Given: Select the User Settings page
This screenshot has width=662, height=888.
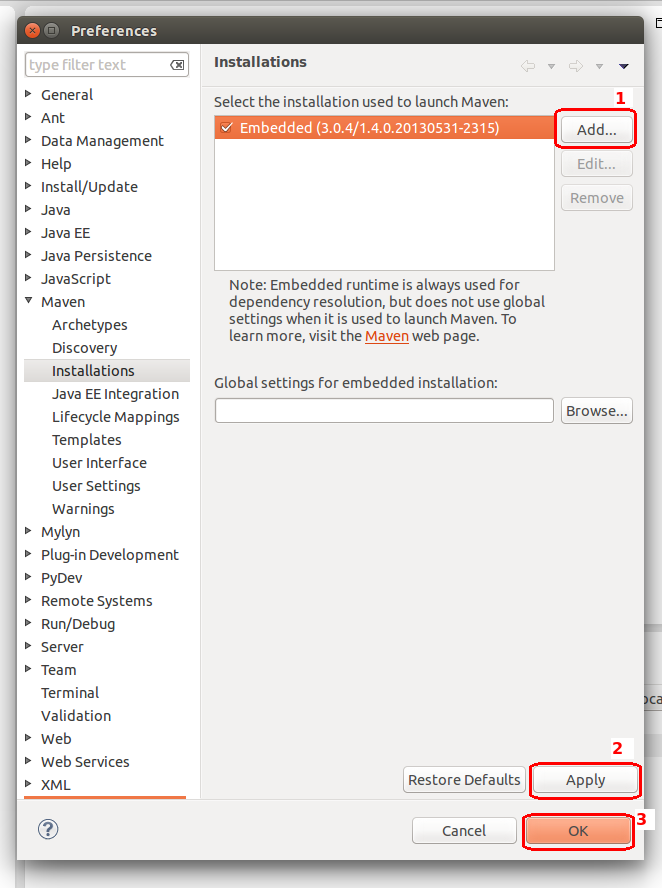Looking at the screenshot, I should pyautogui.click(x=96, y=486).
